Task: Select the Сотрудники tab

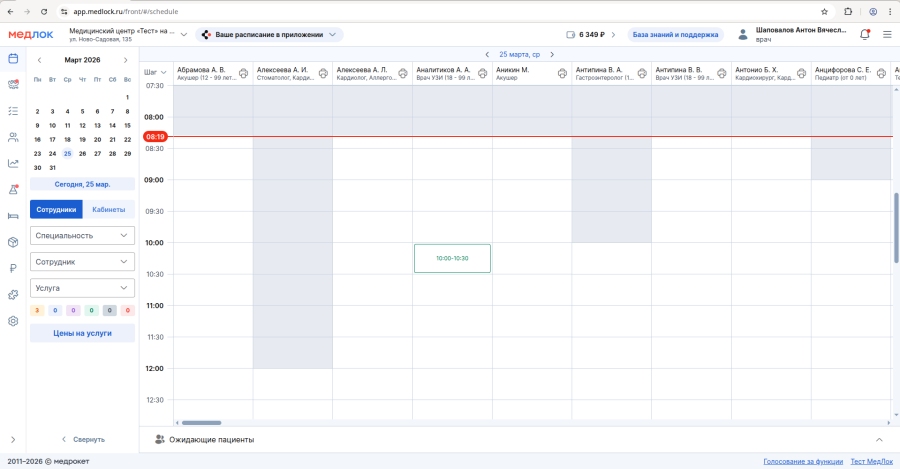Action: [x=56, y=210]
